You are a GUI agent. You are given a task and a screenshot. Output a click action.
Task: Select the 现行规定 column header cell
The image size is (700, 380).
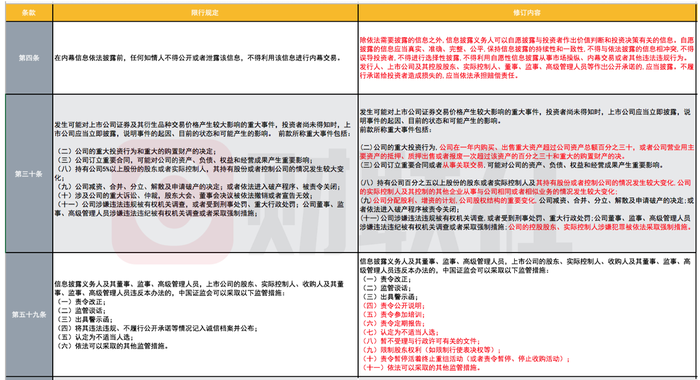click(x=205, y=13)
